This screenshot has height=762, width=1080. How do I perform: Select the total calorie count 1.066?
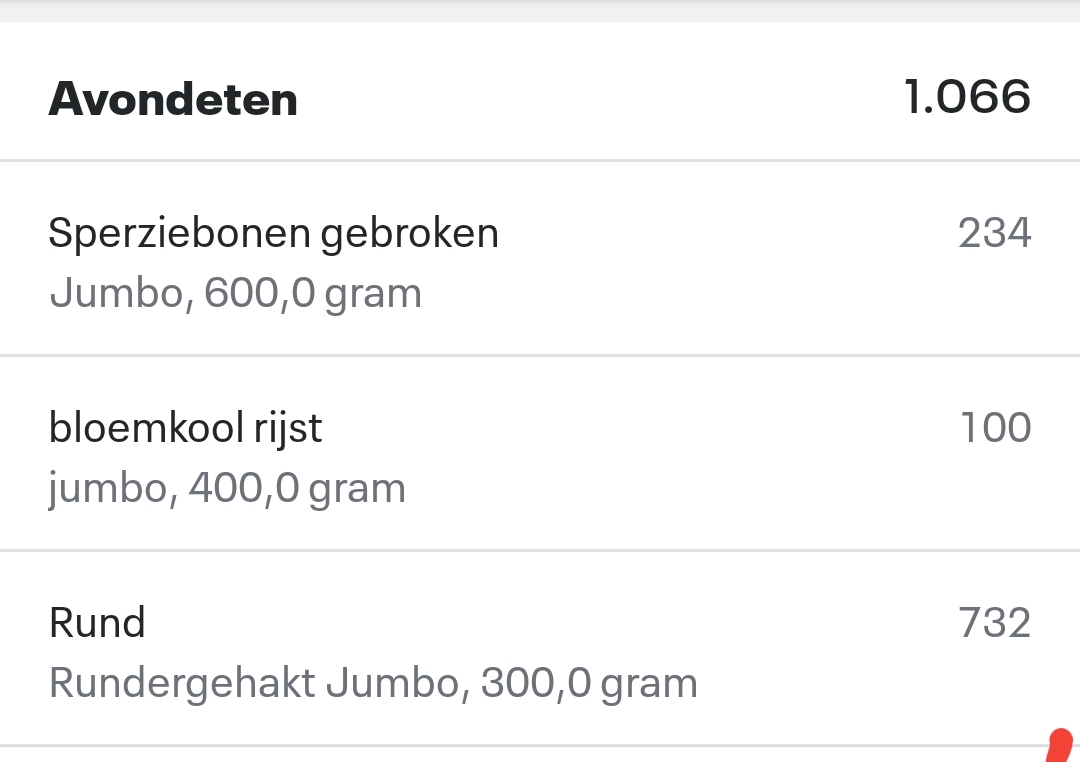[x=968, y=97]
